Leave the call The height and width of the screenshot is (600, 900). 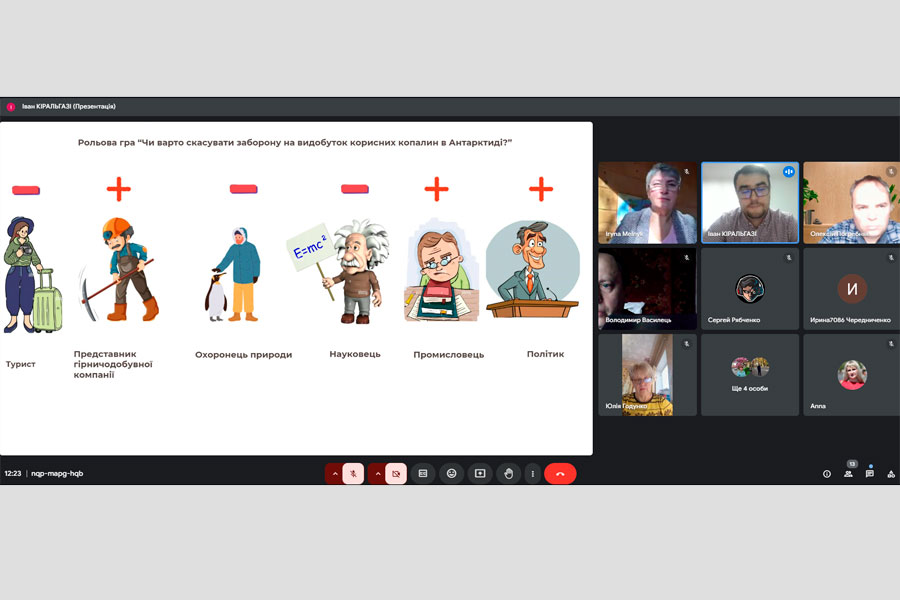tap(560, 474)
